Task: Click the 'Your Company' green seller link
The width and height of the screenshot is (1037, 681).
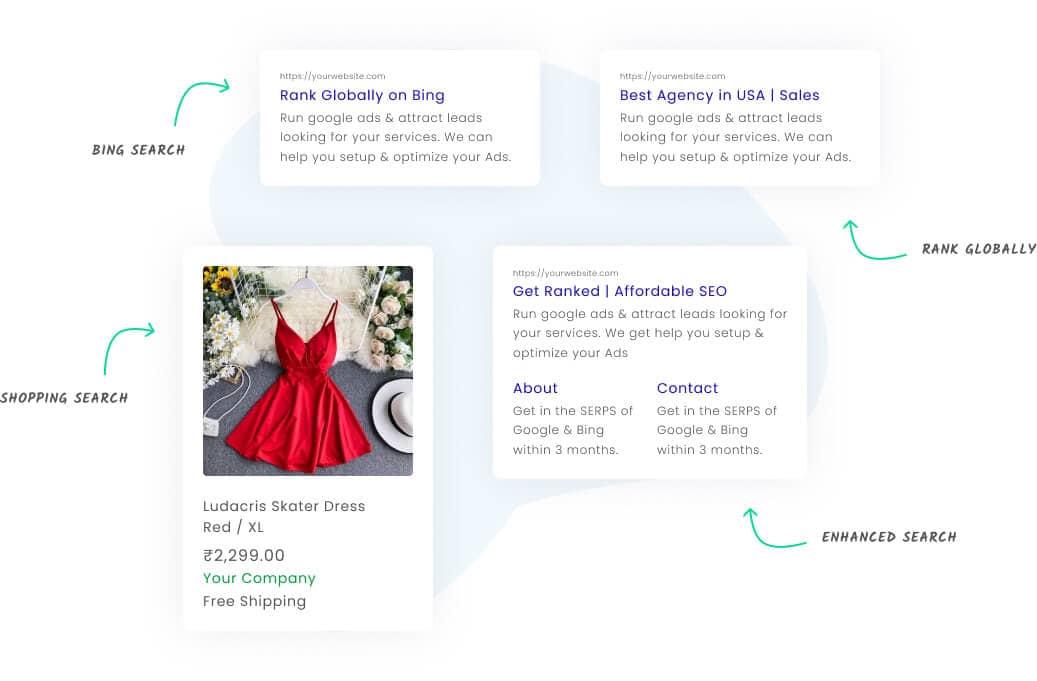Action: click(x=259, y=579)
